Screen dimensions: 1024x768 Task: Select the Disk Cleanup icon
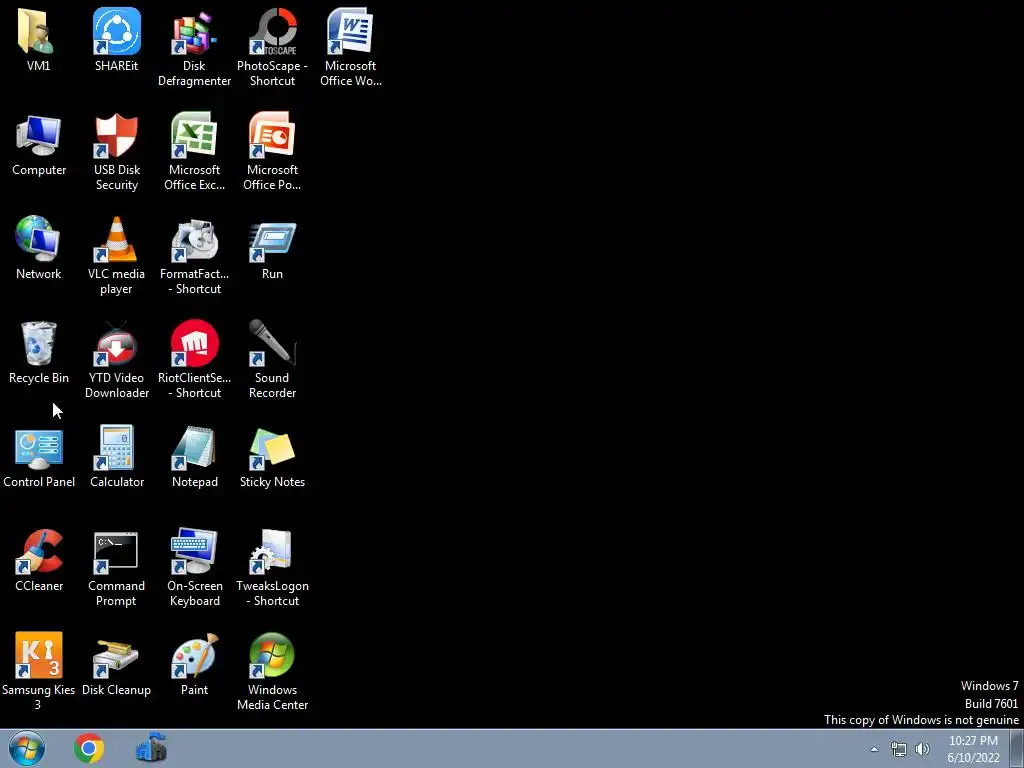pyautogui.click(x=116, y=657)
